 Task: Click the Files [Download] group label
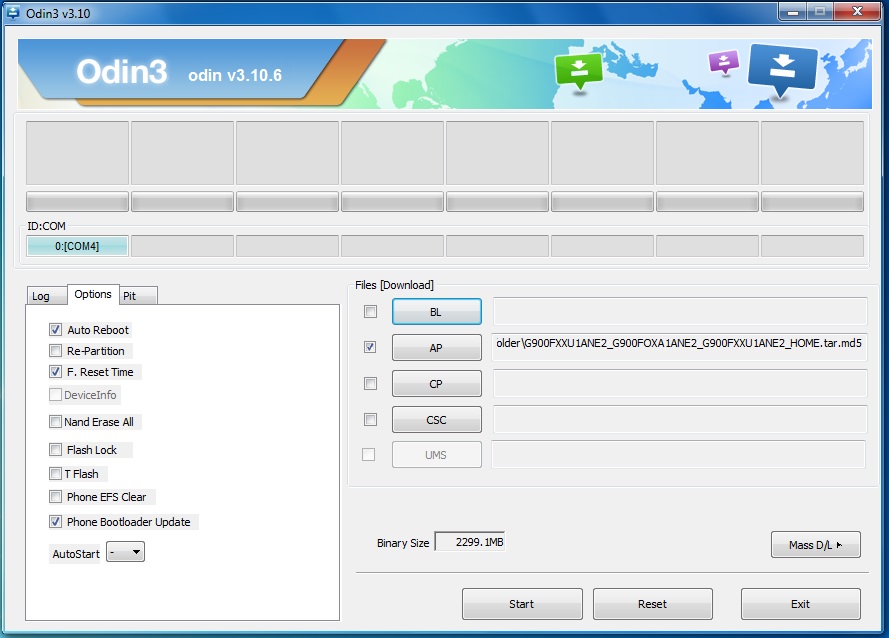pyautogui.click(x=394, y=285)
